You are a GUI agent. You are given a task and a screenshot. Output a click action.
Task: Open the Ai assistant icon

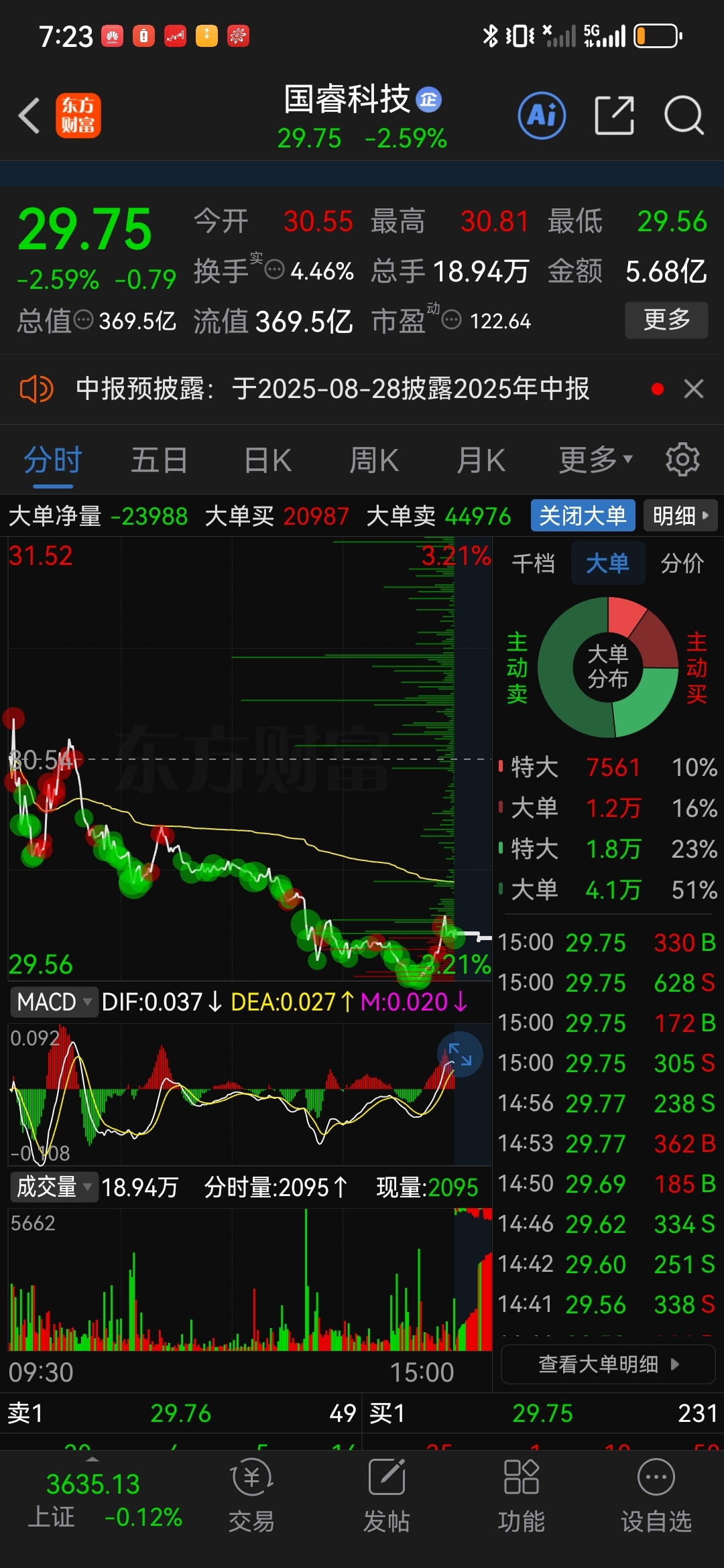pyautogui.click(x=542, y=115)
